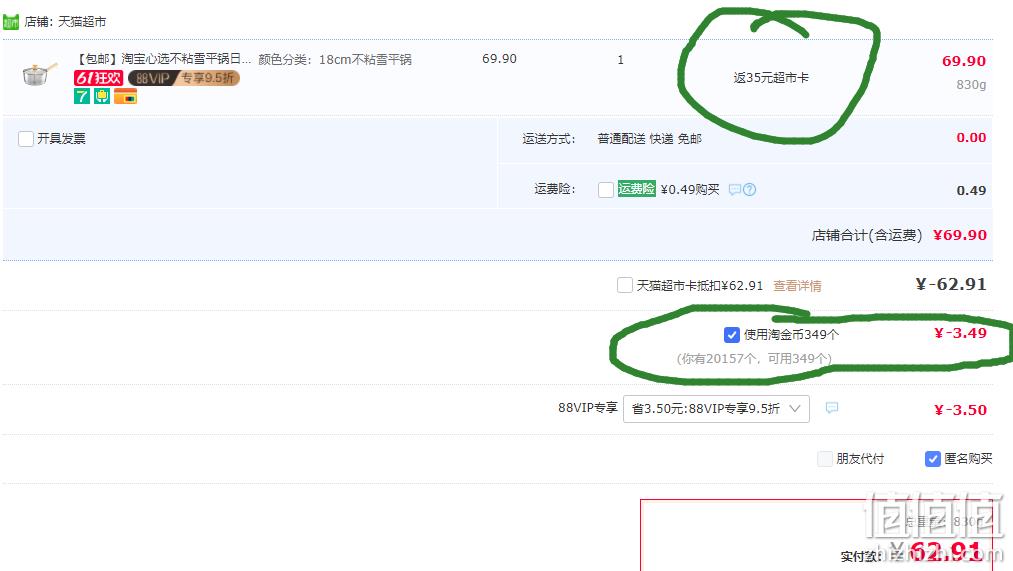This screenshot has height=571, width=1013.
Task: Open the shipping insurance help question icon
Action: 749,190
